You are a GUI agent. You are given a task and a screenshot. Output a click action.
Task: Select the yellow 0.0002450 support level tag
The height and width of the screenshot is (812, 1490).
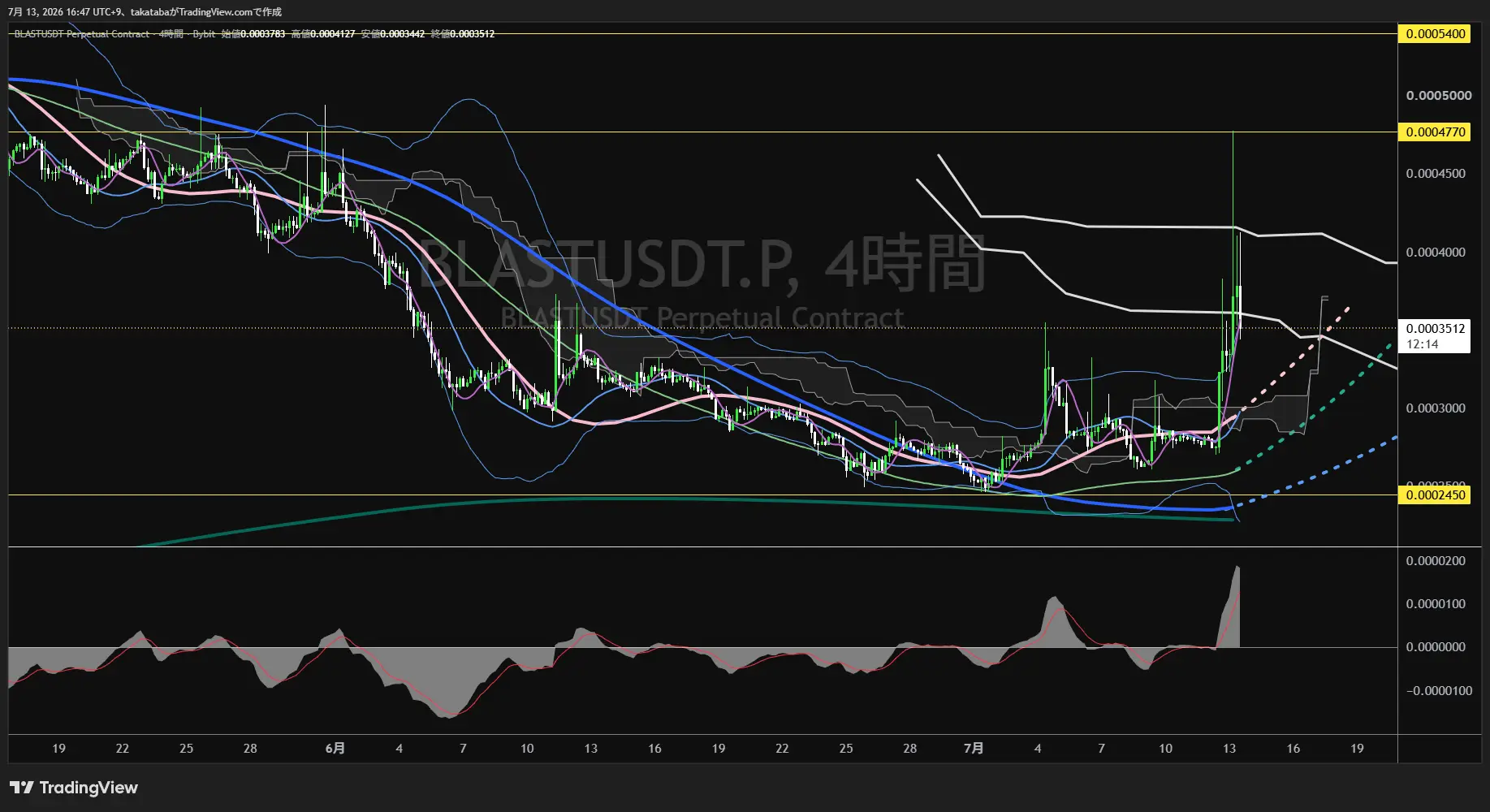point(1435,495)
